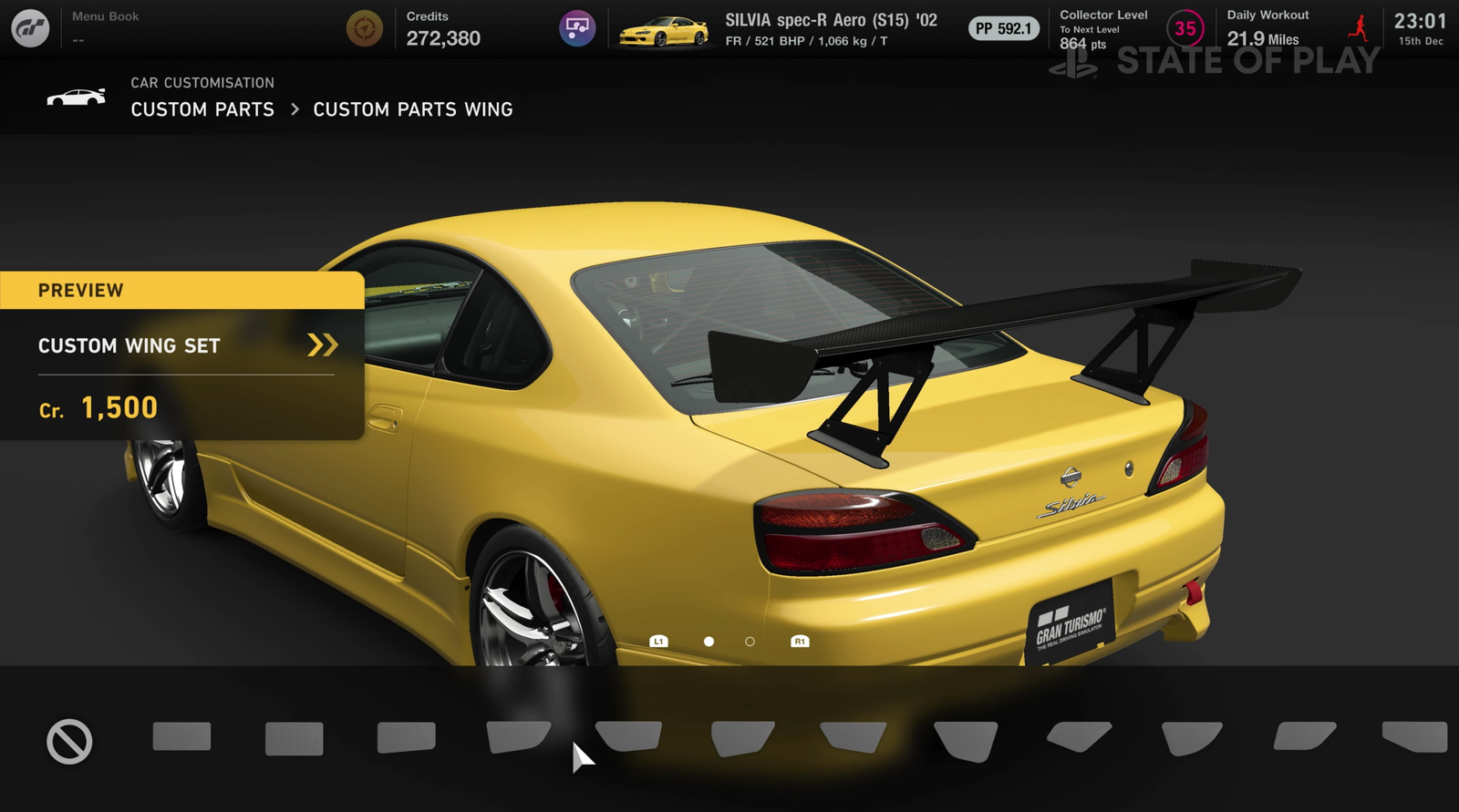This screenshot has width=1459, height=812.
Task: Click the Collector Level 35 badge
Action: [x=1185, y=29]
